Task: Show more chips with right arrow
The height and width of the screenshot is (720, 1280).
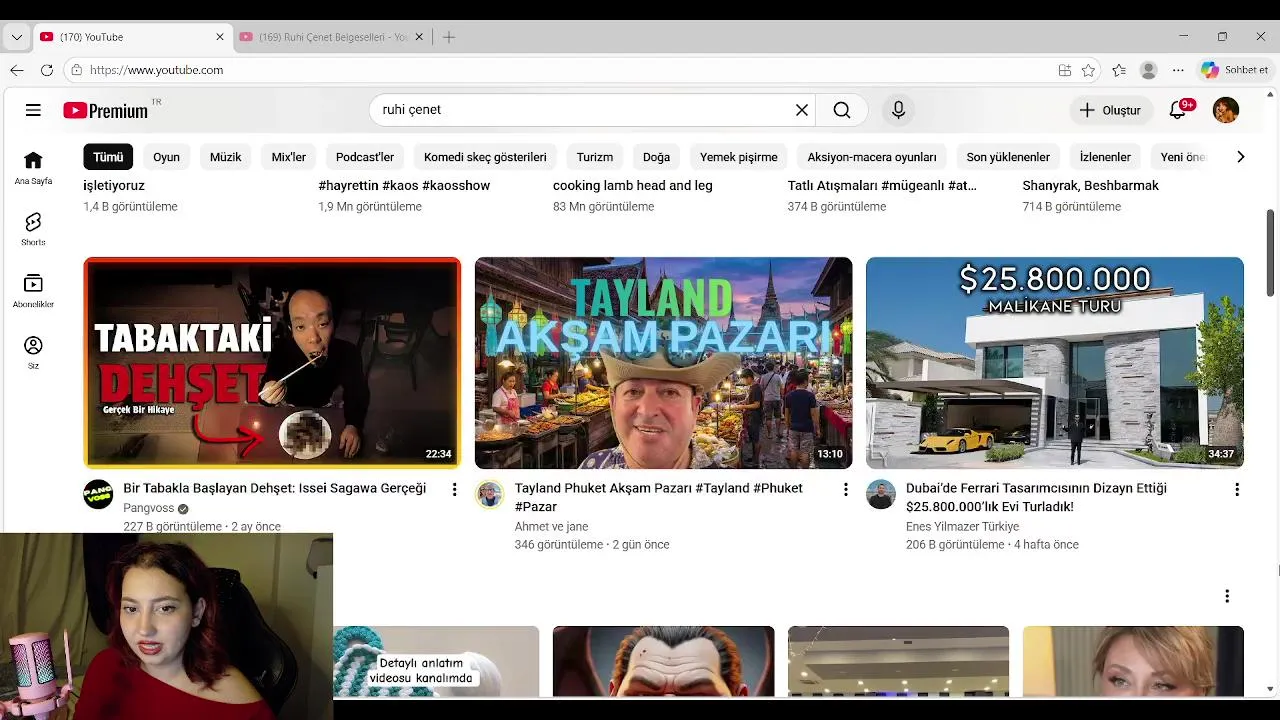Action: (x=1240, y=157)
